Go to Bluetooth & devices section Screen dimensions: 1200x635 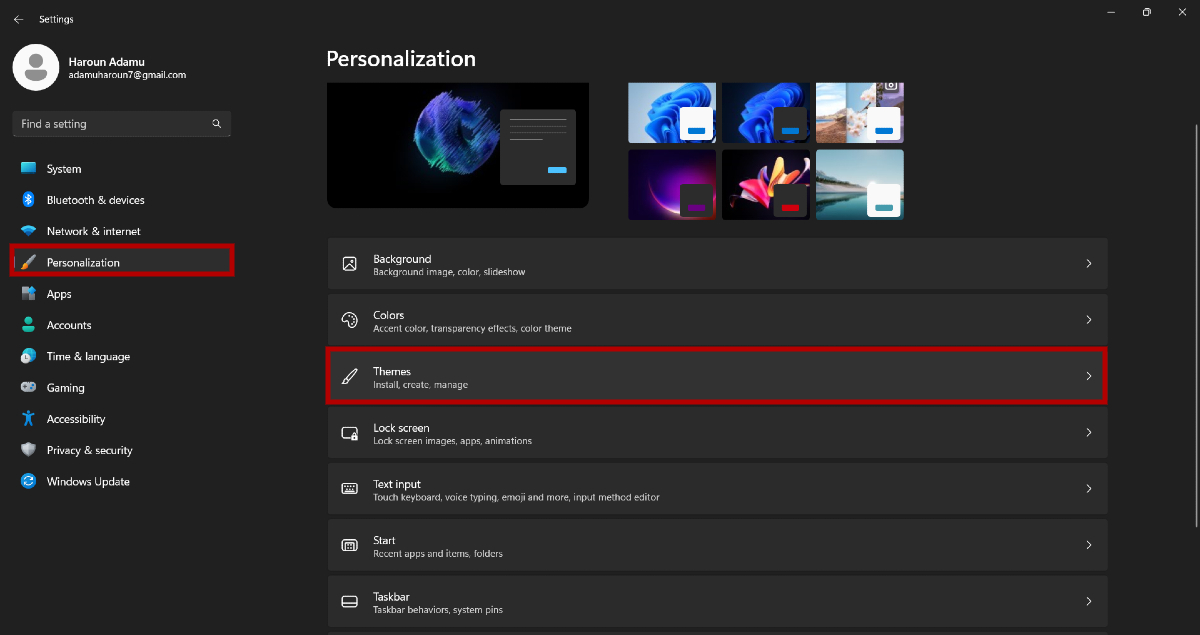pos(122,200)
